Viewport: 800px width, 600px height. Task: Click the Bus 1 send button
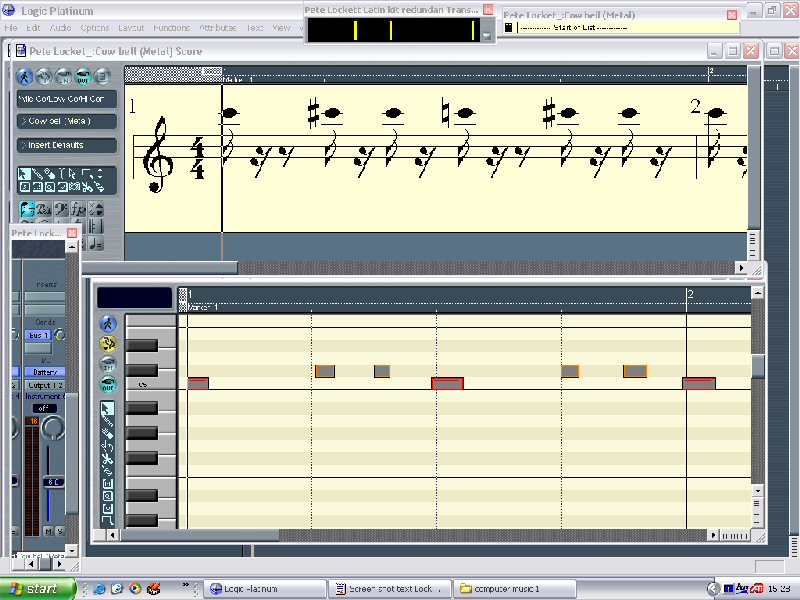[38, 334]
